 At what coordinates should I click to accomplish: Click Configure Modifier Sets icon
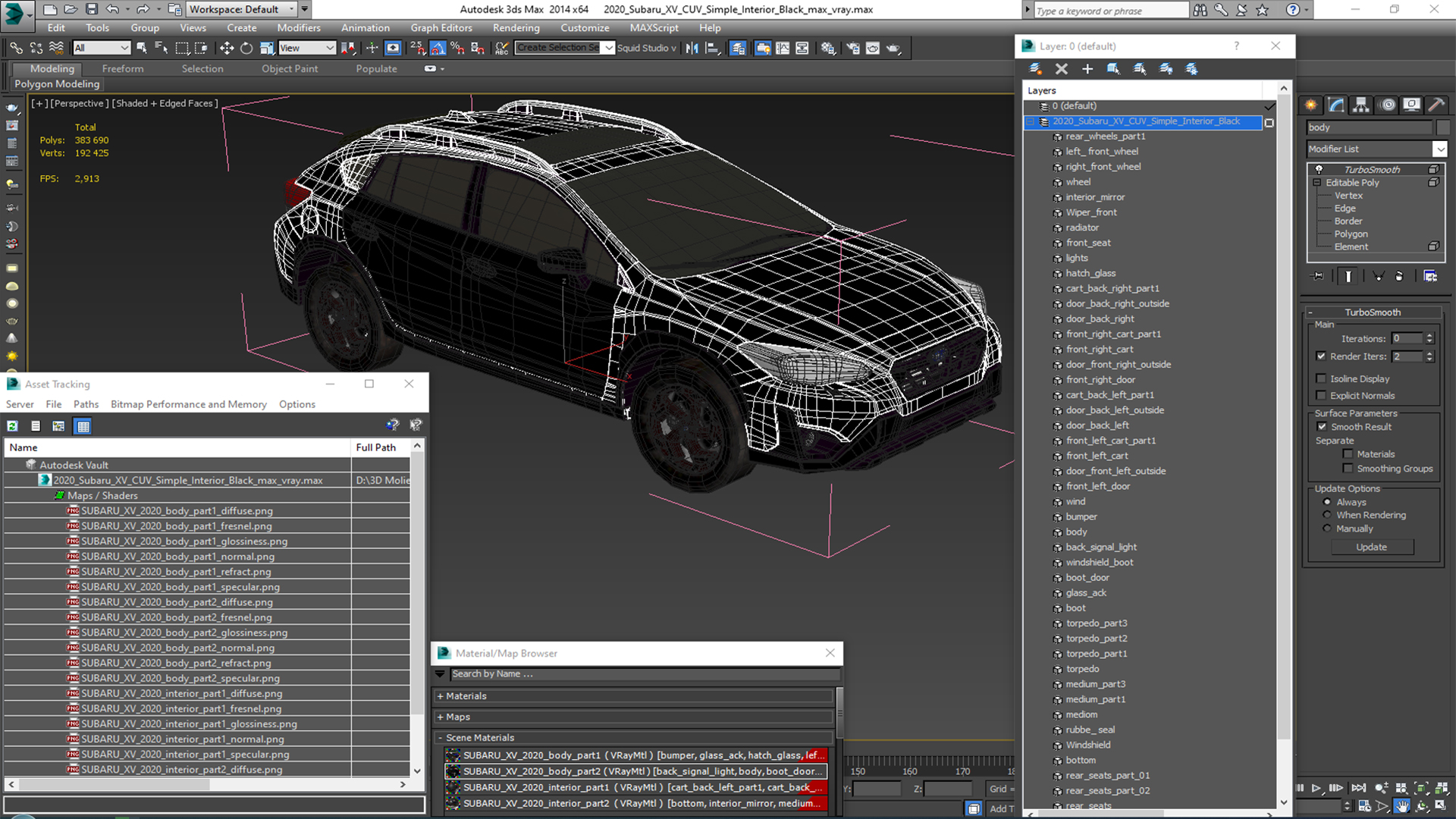coord(1430,277)
